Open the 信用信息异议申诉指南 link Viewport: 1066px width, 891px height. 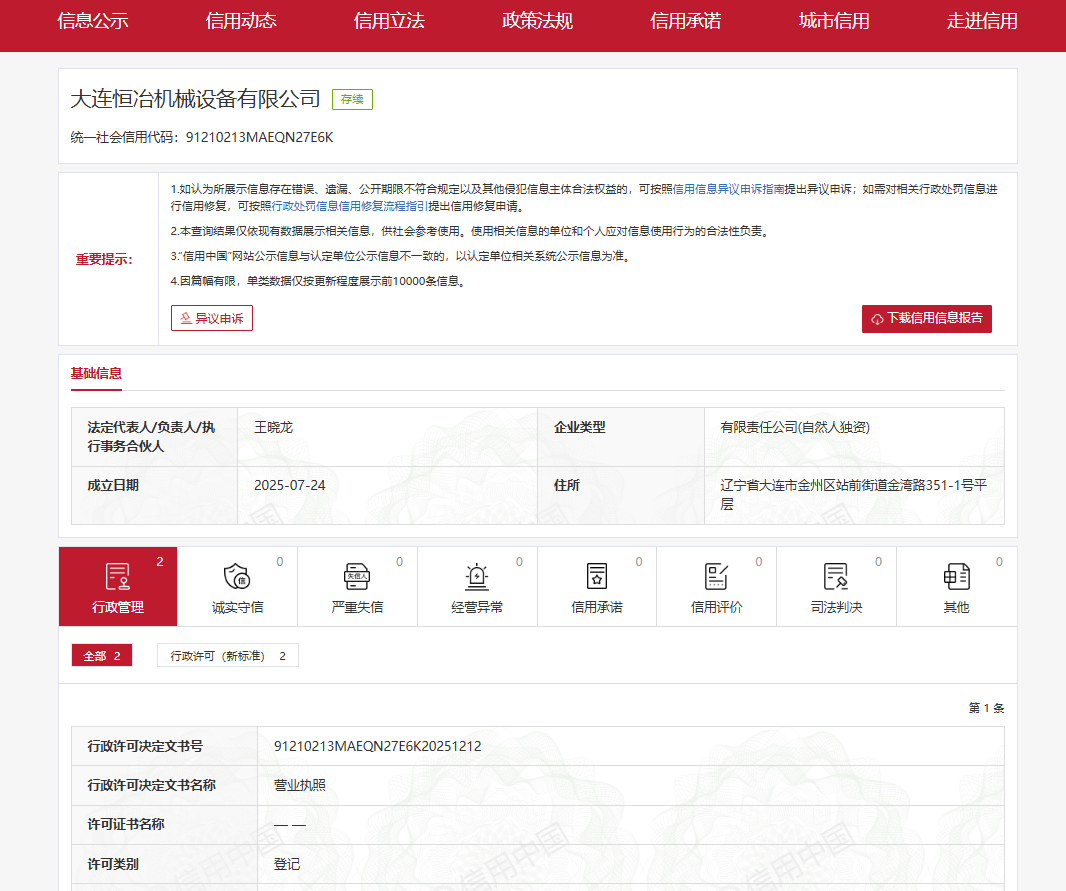click(722, 189)
